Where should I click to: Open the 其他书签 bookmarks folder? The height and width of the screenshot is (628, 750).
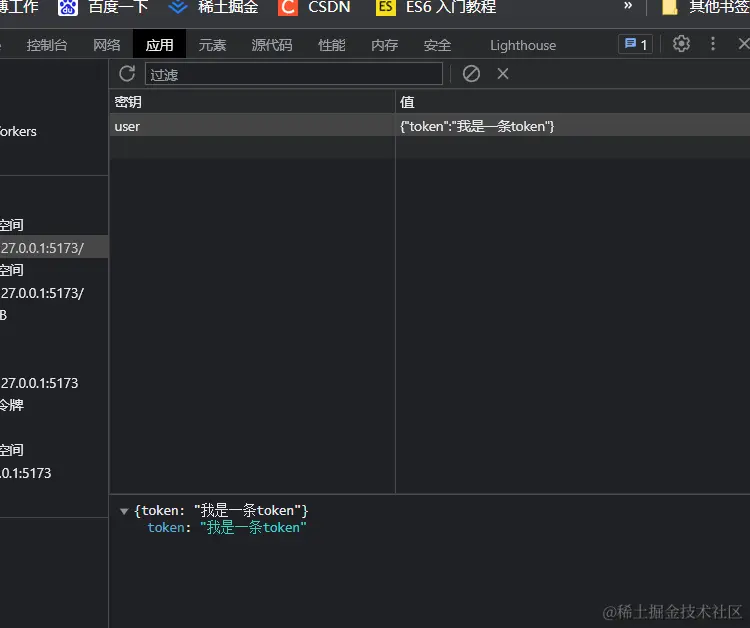coord(706,7)
